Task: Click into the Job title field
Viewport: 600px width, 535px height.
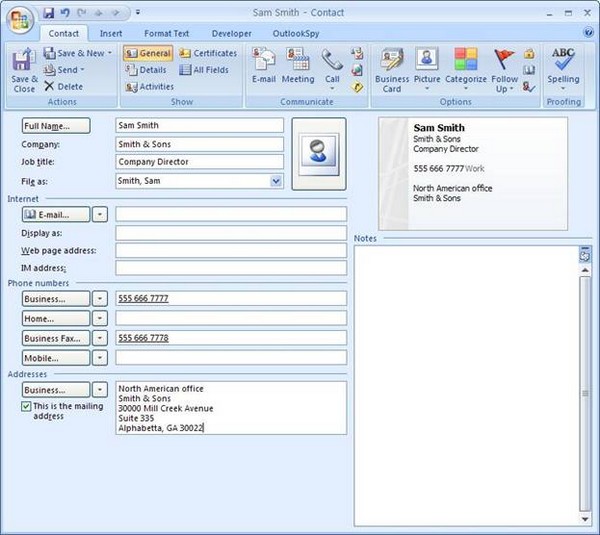Action: tap(199, 161)
